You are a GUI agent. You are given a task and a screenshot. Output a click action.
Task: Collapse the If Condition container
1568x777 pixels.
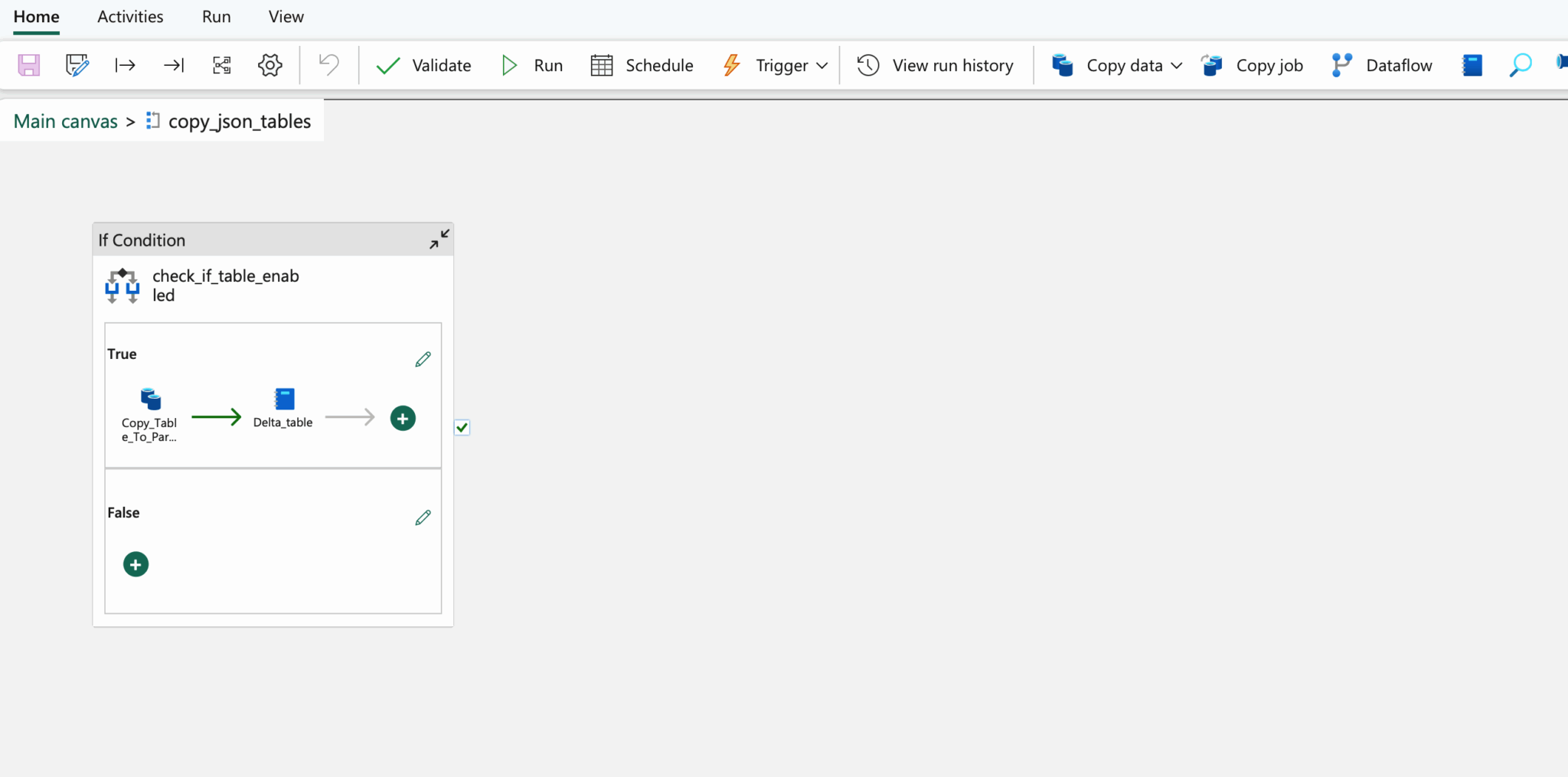pos(439,239)
